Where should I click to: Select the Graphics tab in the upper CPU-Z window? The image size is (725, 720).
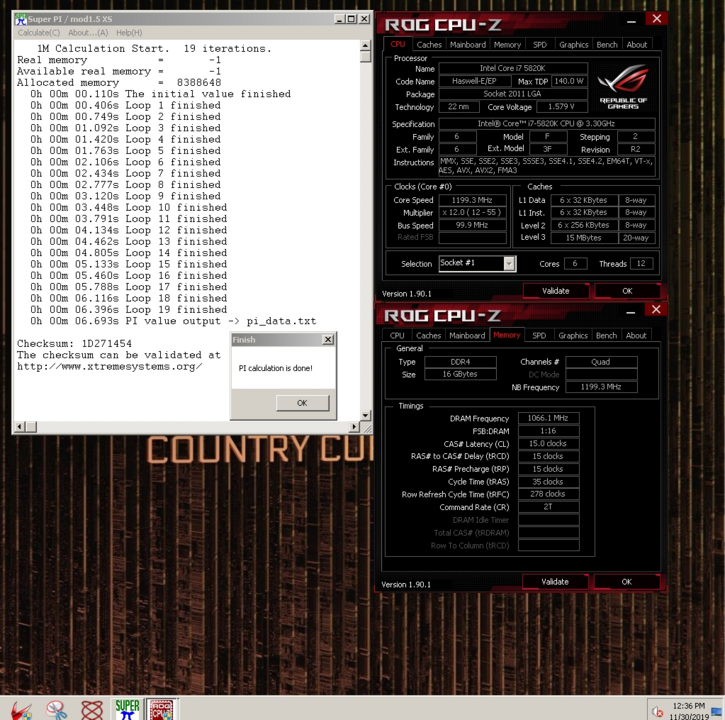[574, 45]
